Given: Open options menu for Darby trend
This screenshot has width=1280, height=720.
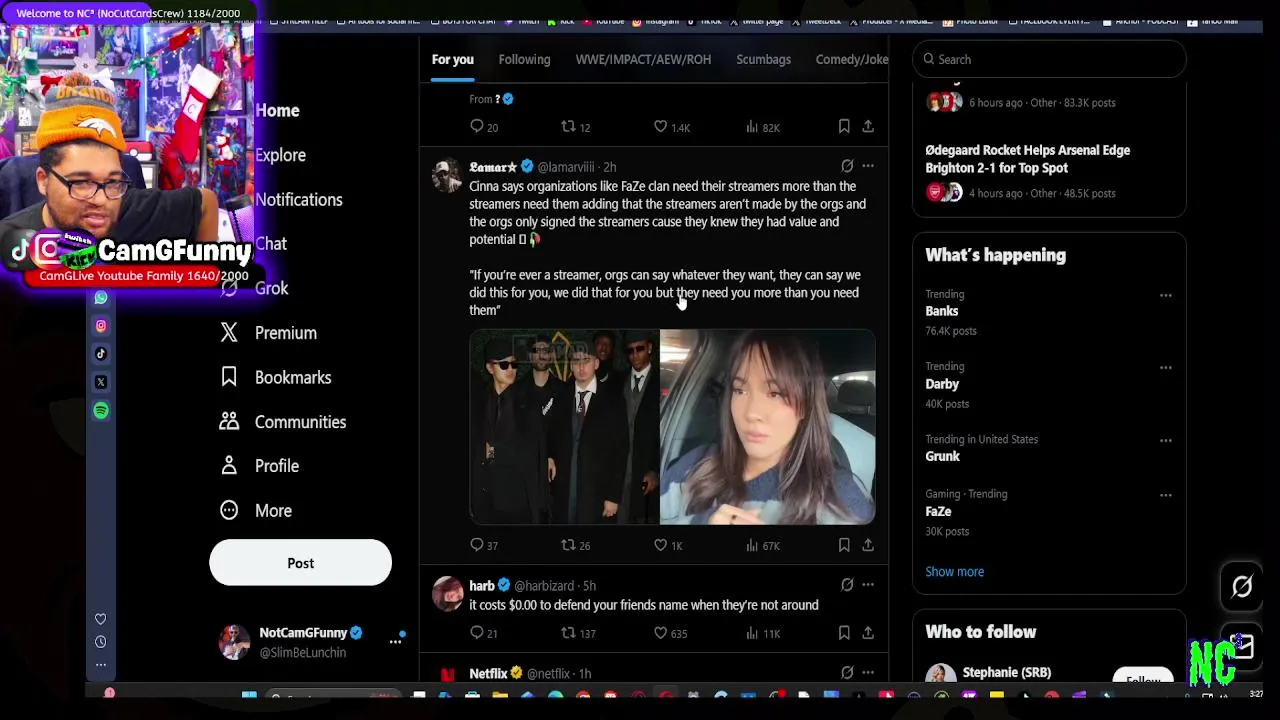Looking at the screenshot, I should point(1165,368).
